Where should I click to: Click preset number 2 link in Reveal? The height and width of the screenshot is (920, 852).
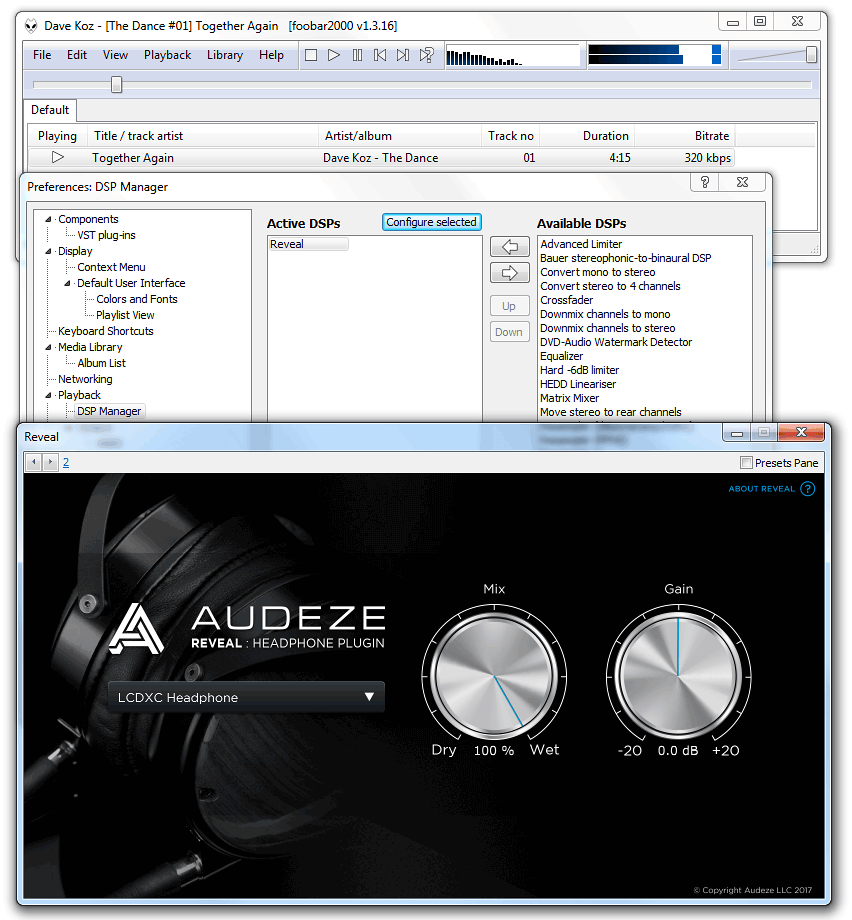click(x=66, y=462)
